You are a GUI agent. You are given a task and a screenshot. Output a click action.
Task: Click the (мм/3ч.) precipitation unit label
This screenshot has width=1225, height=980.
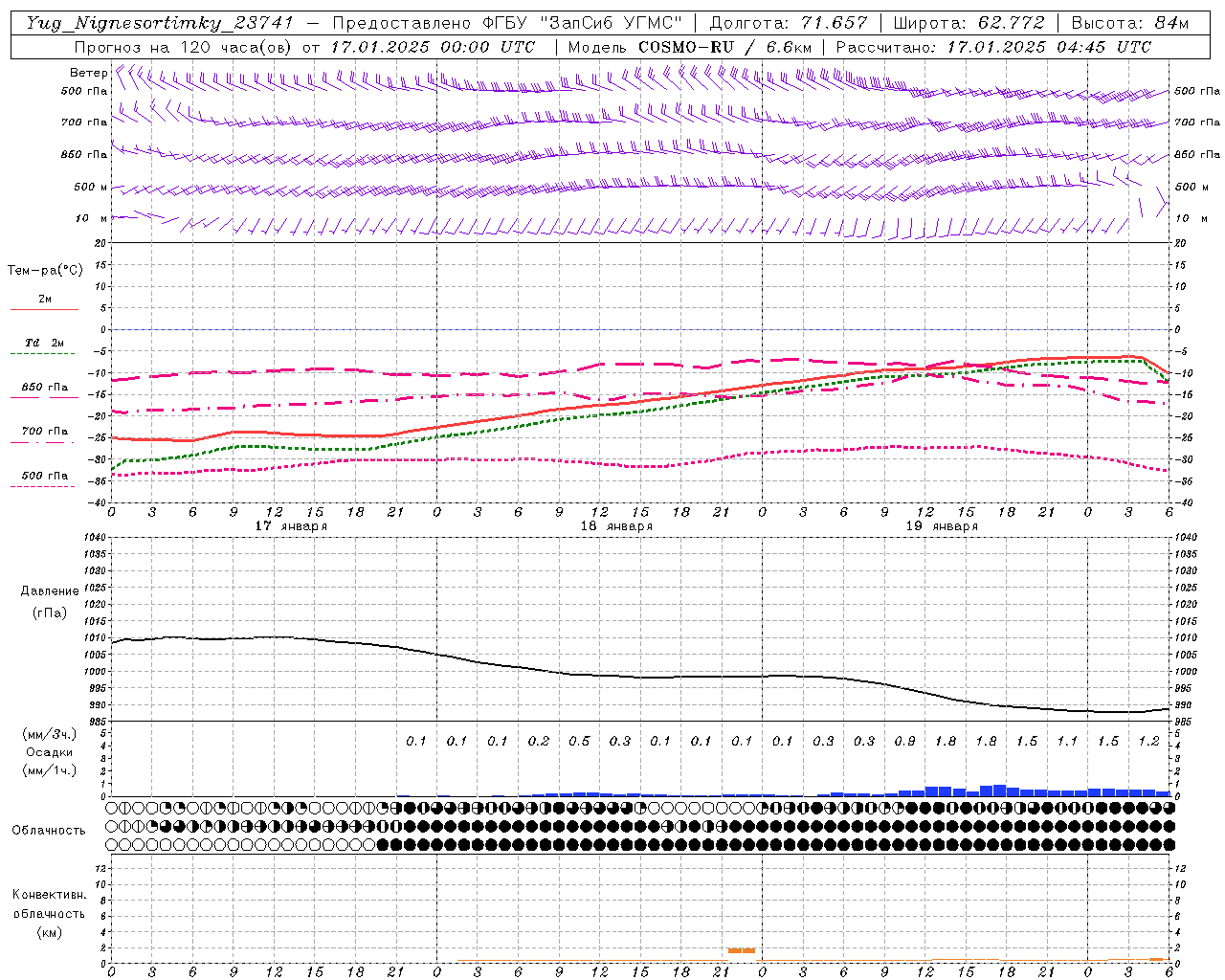click(50, 734)
